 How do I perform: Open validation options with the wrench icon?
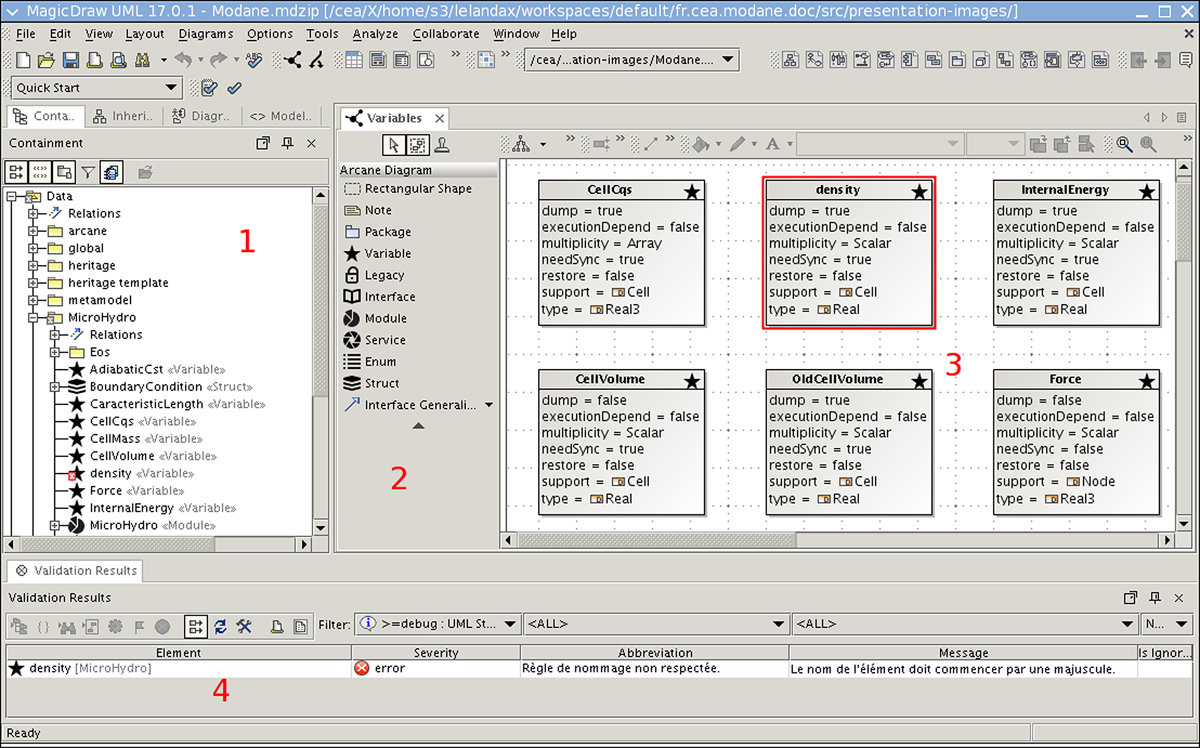(x=244, y=626)
